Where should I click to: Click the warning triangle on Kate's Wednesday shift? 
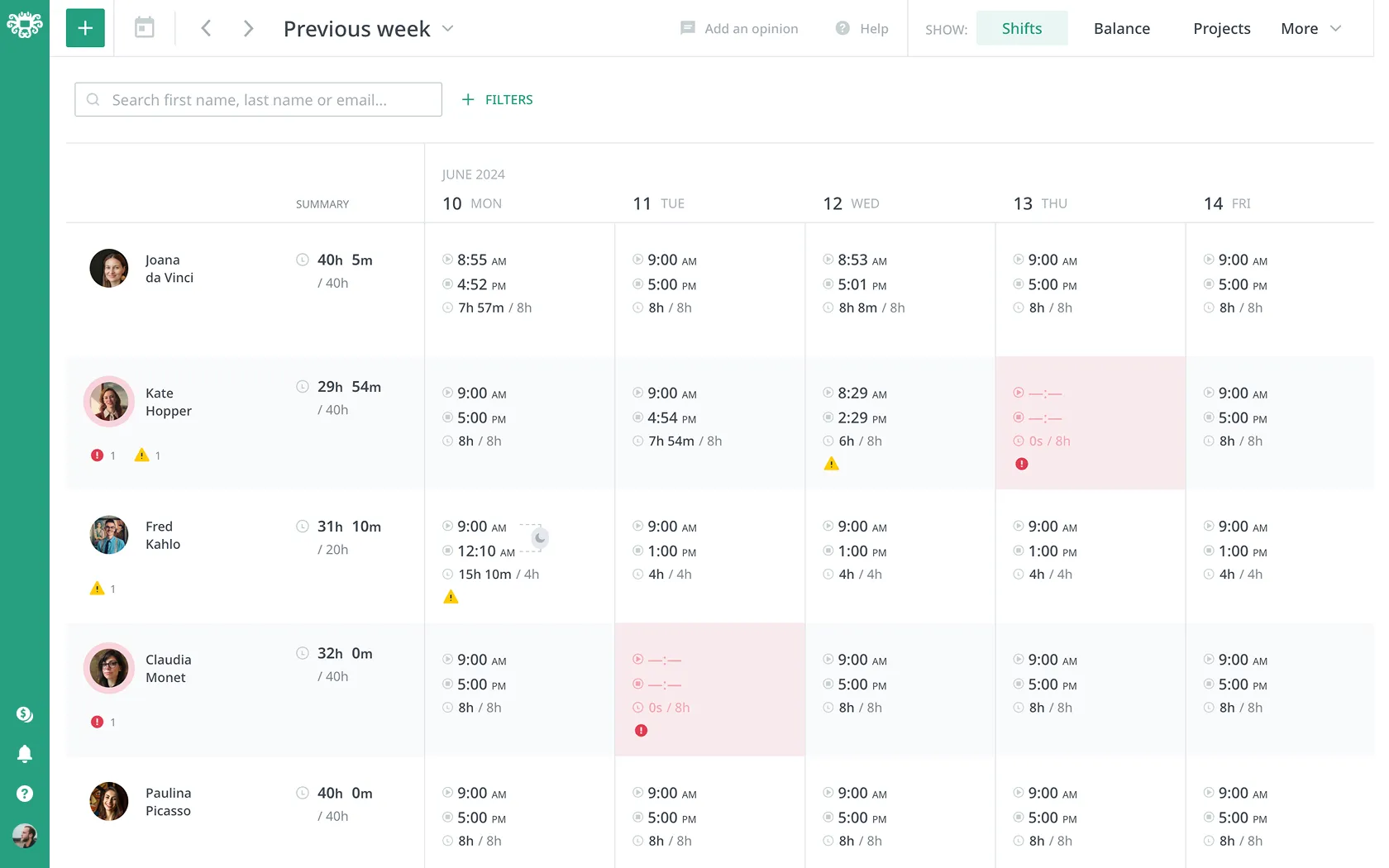click(832, 464)
